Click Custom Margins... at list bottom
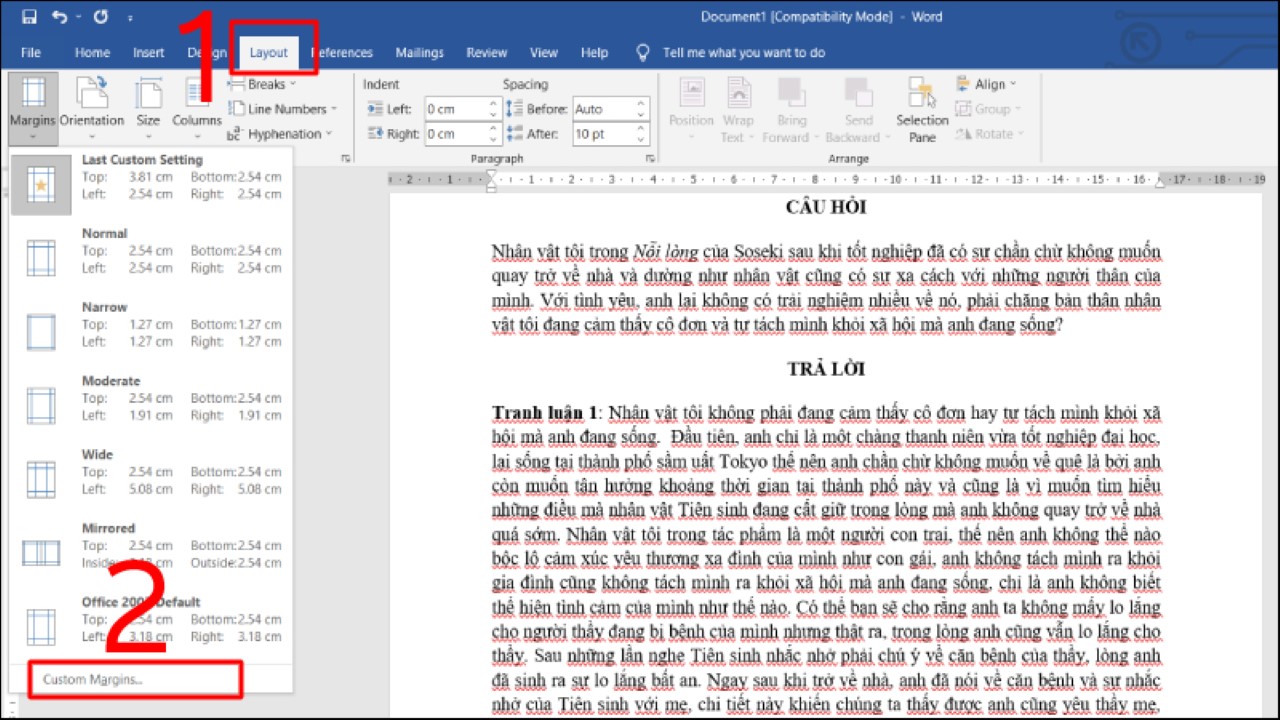Screen dimensions: 1280x720 [x=93, y=680]
